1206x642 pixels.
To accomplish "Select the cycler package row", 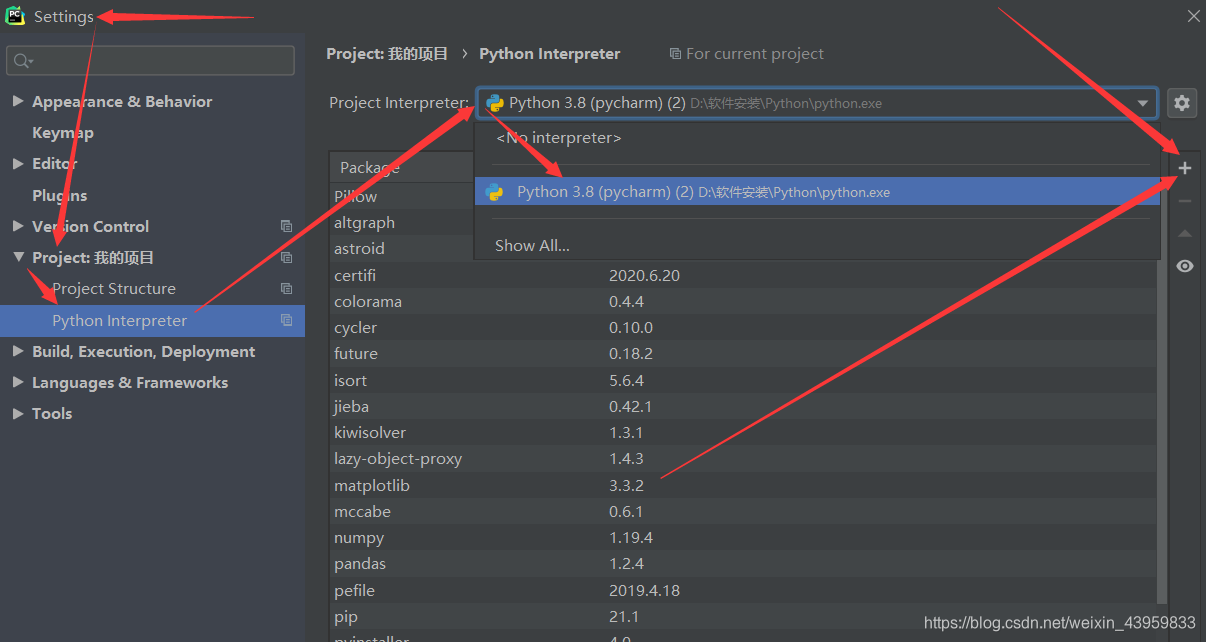I will point(743,328).
